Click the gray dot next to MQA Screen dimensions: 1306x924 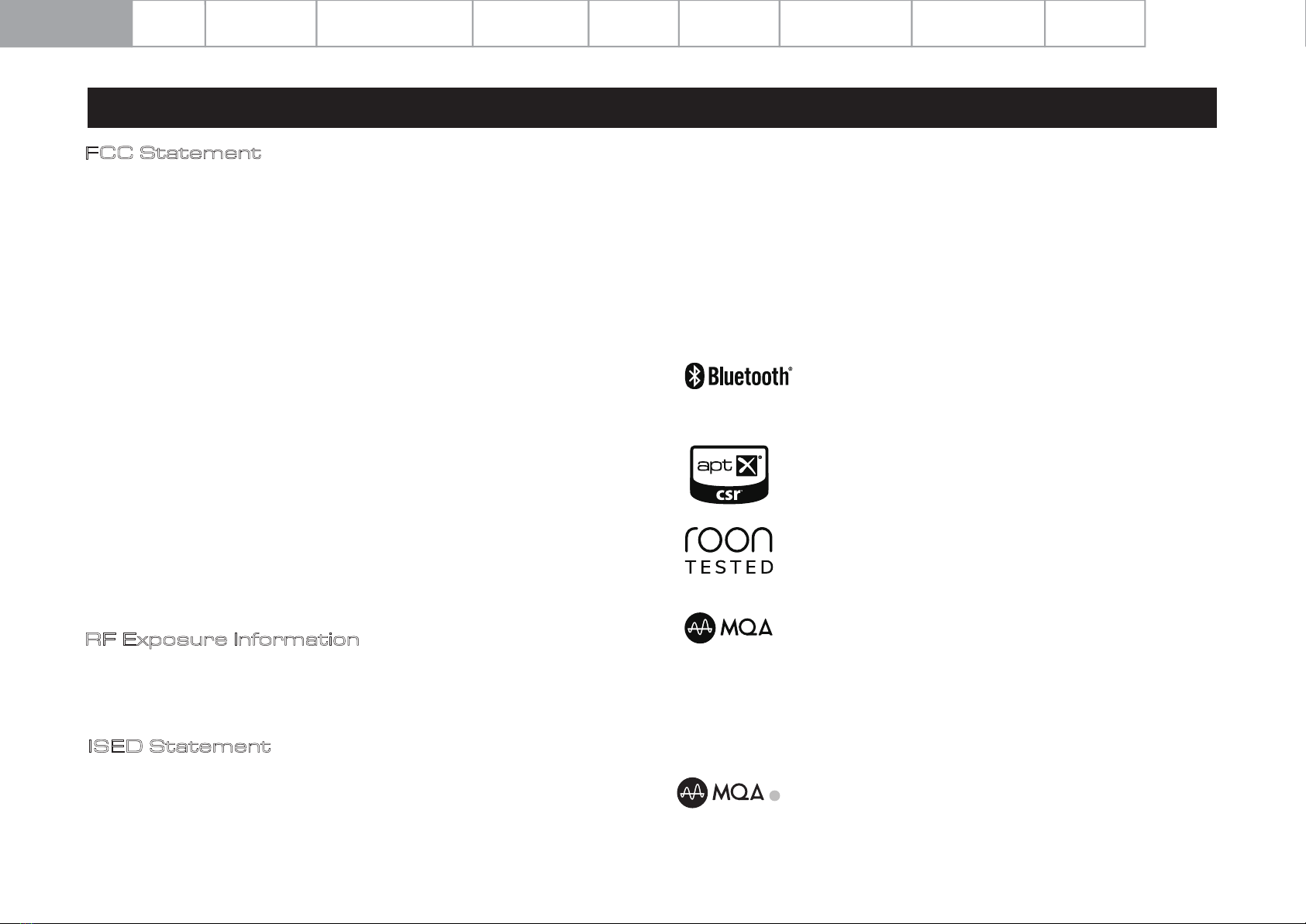point(774,795)
